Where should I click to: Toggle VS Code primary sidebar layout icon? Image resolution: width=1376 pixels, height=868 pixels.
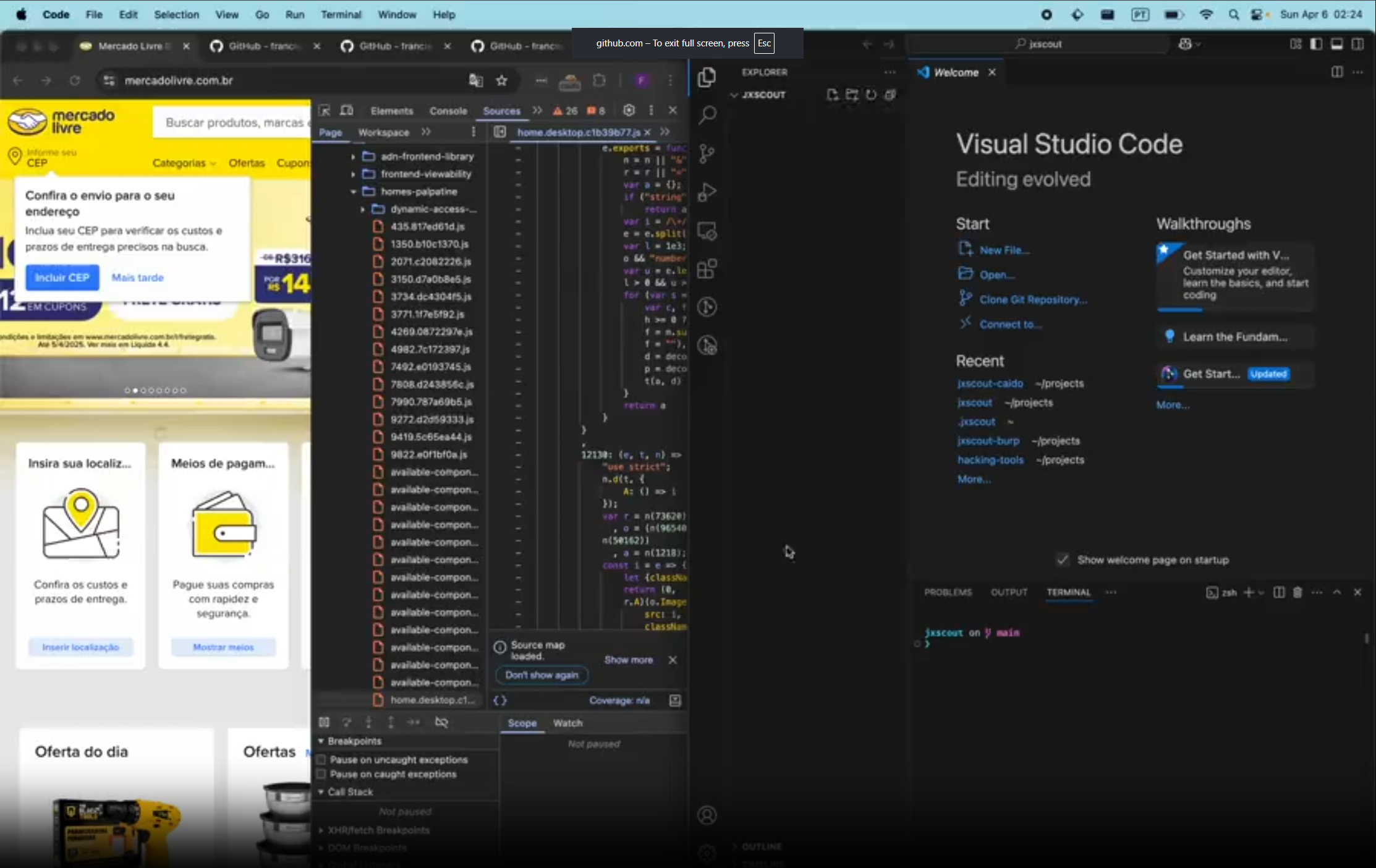tap(1316, 44)
